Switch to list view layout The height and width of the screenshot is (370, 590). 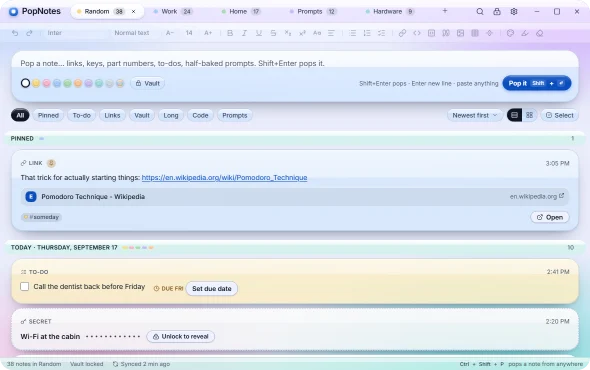[514, 115]
